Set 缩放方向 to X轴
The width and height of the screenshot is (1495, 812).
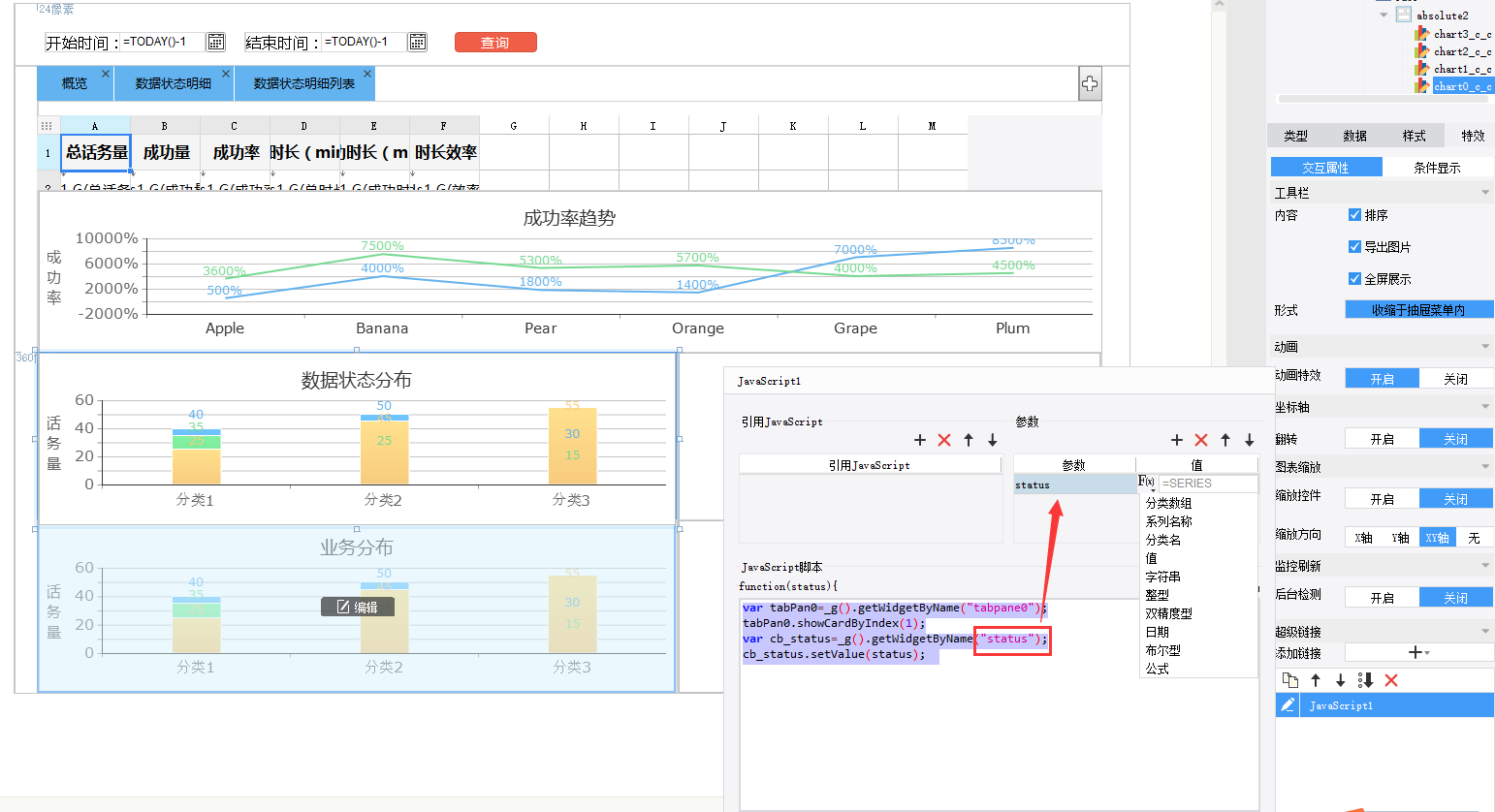coord(1363,538)
